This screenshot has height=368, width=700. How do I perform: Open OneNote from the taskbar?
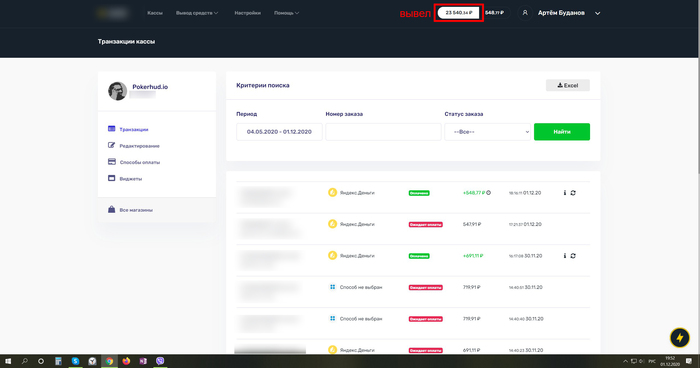(x=143, y=361)
